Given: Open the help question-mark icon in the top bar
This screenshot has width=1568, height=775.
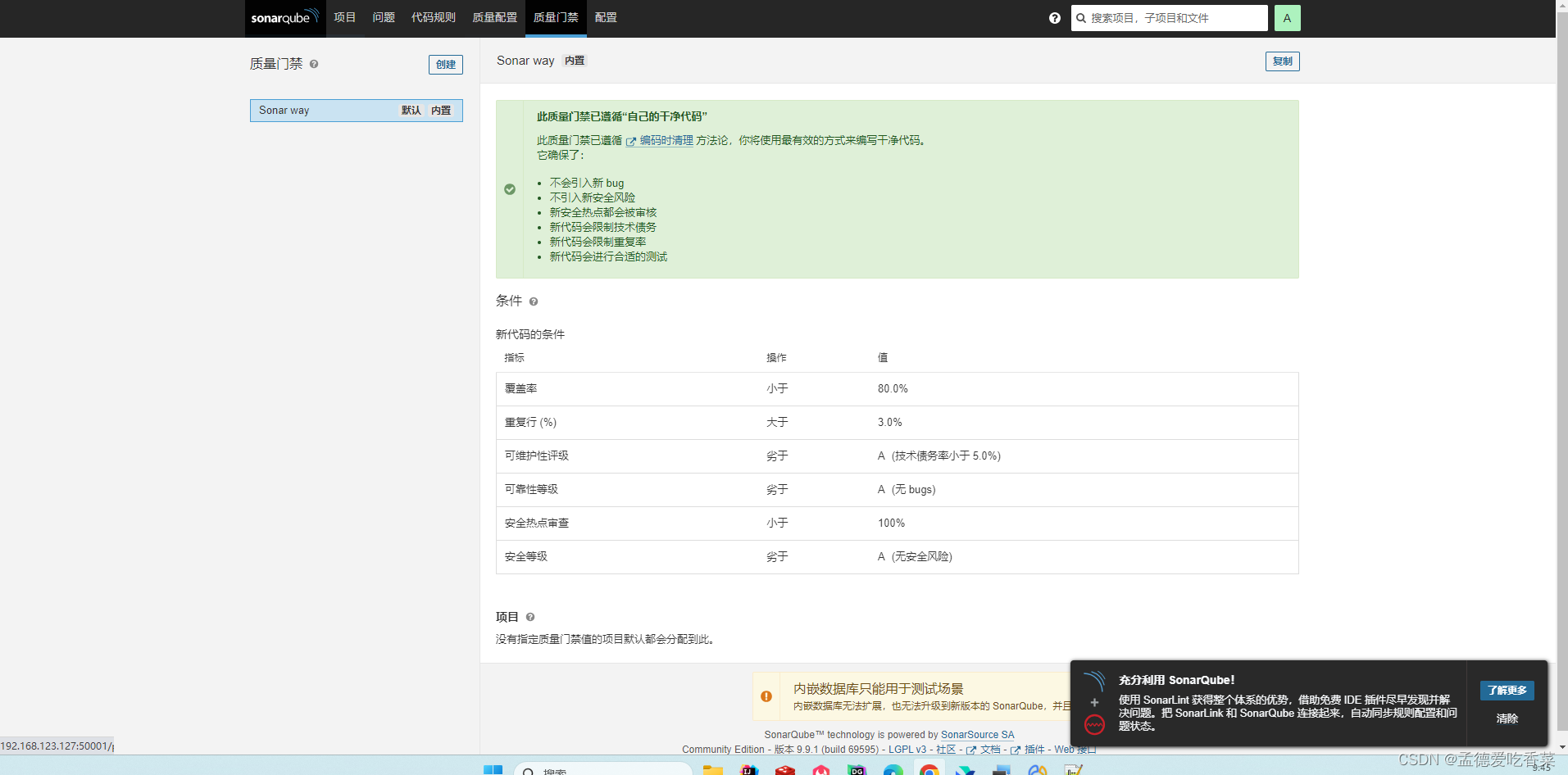Looking at the screenshot, I should pyautogui.click(x=1054, y=18).
